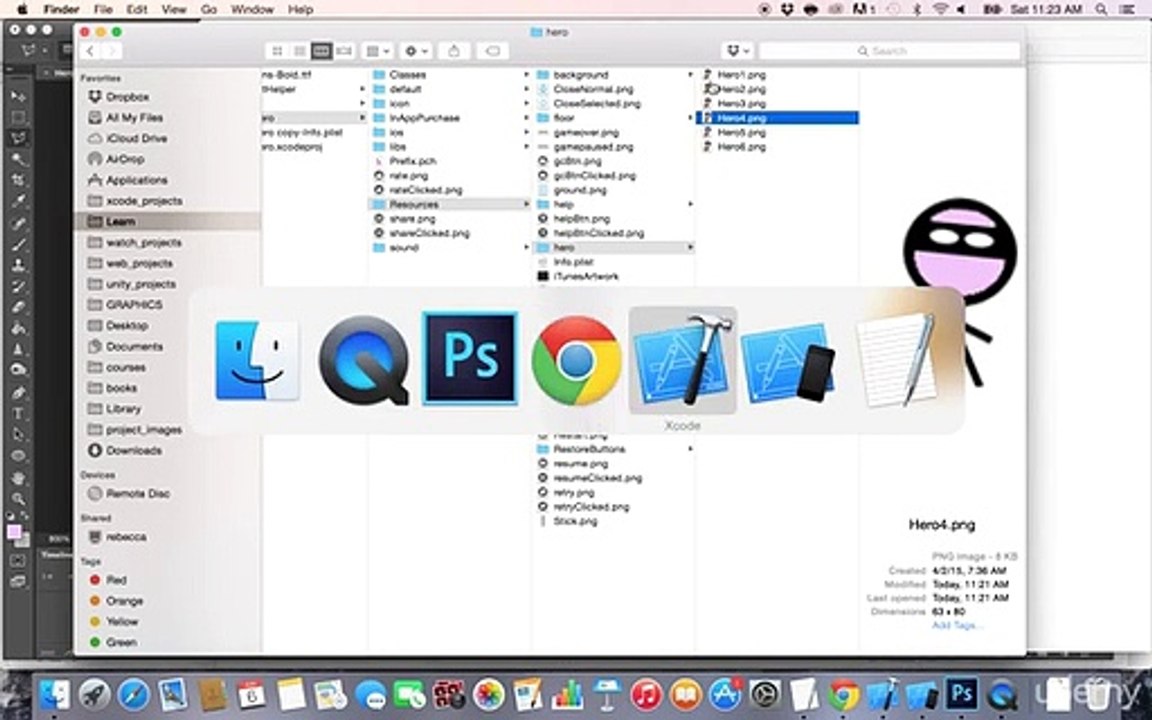Select the Zoom tool in Photoshop toolbar
The height and width of the screenshot is (720, 1152).
pyautogui.click(x=18, y=498)
